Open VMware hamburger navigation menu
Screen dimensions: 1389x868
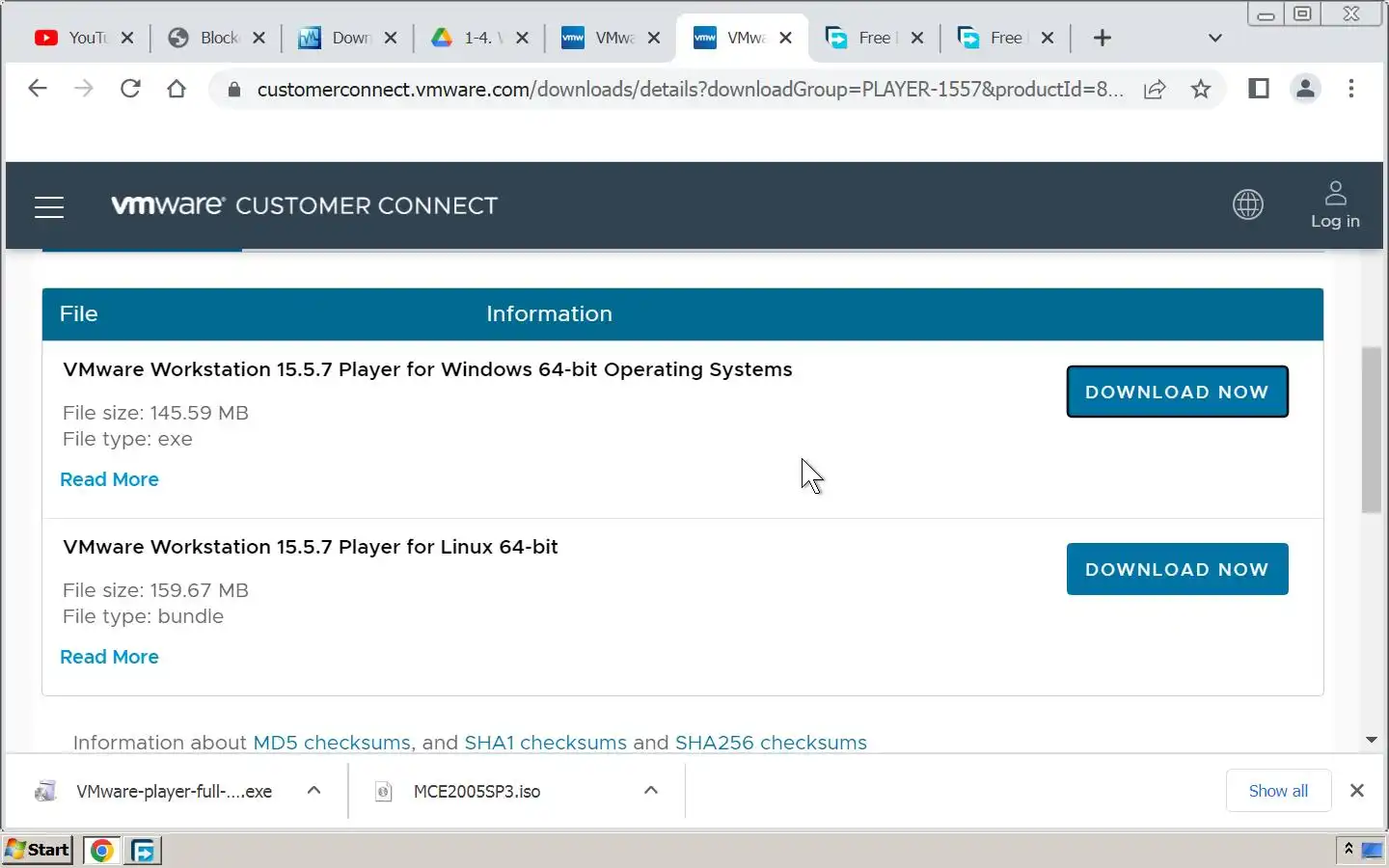click(49, 206)
